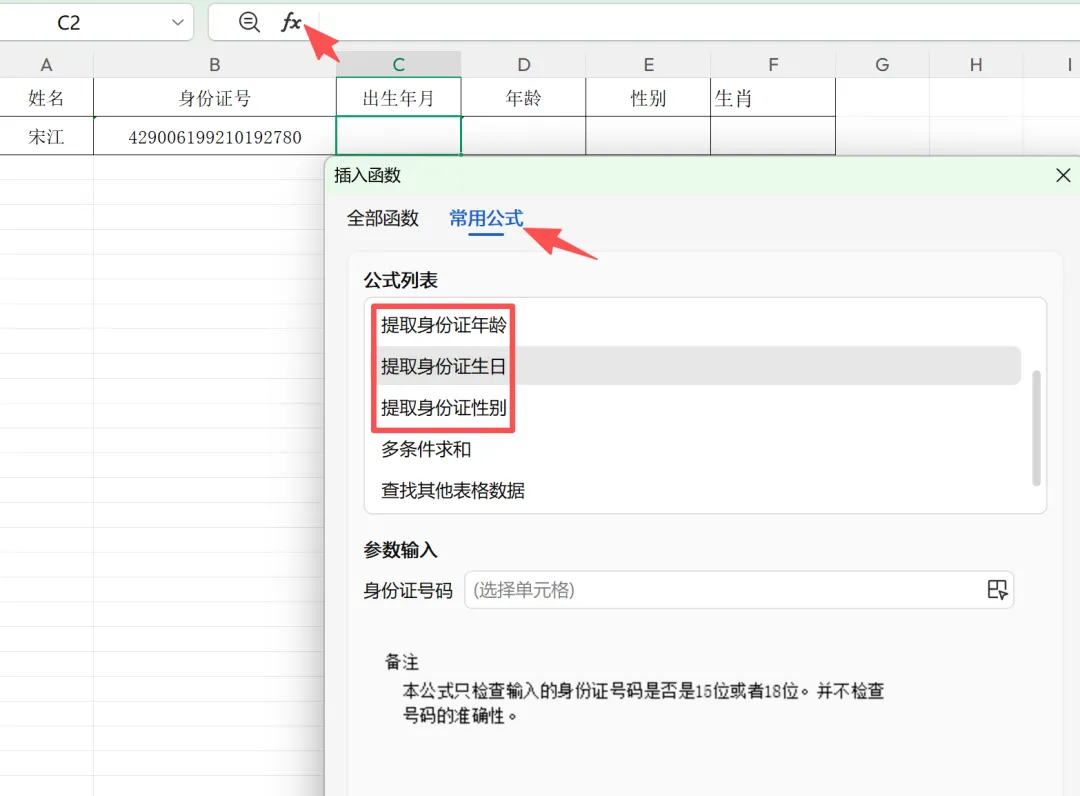Select column H header
1080x796 pixels.
tap(976, 65)
